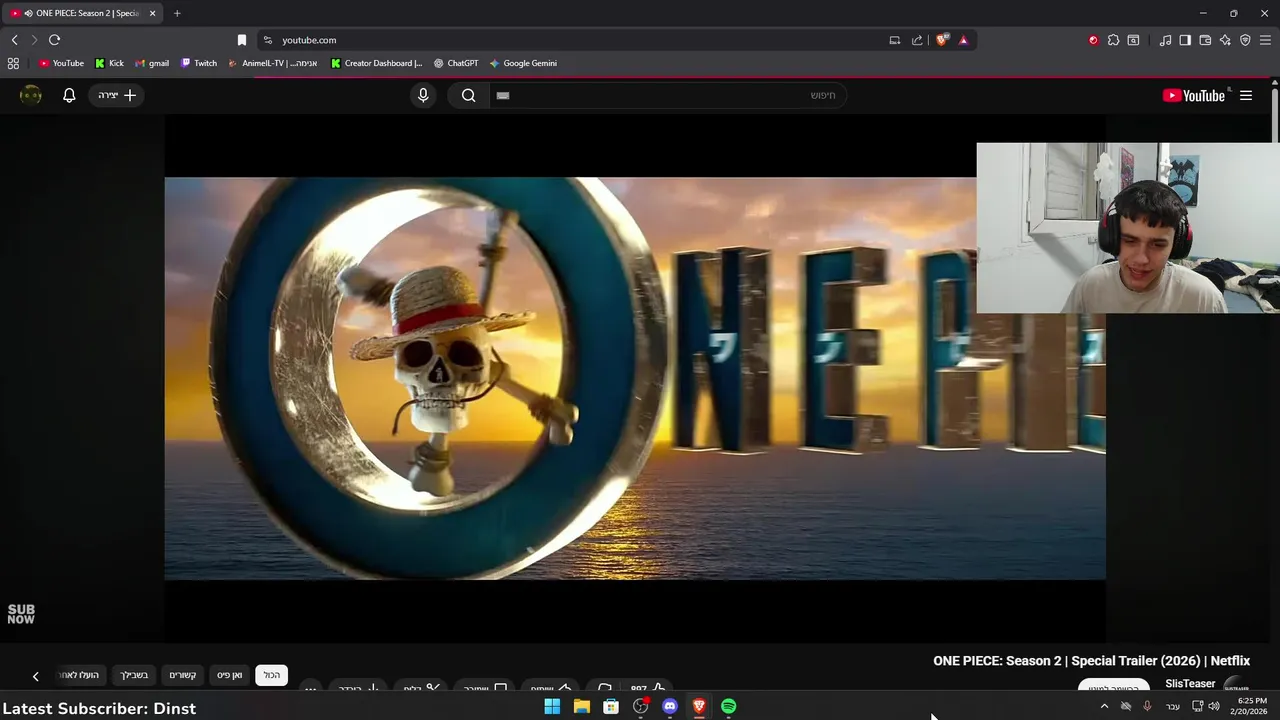The width and height of the screenshot is (1280, 720).
Task: Expand the hidden system tray icons
Action: point(1104,706)
